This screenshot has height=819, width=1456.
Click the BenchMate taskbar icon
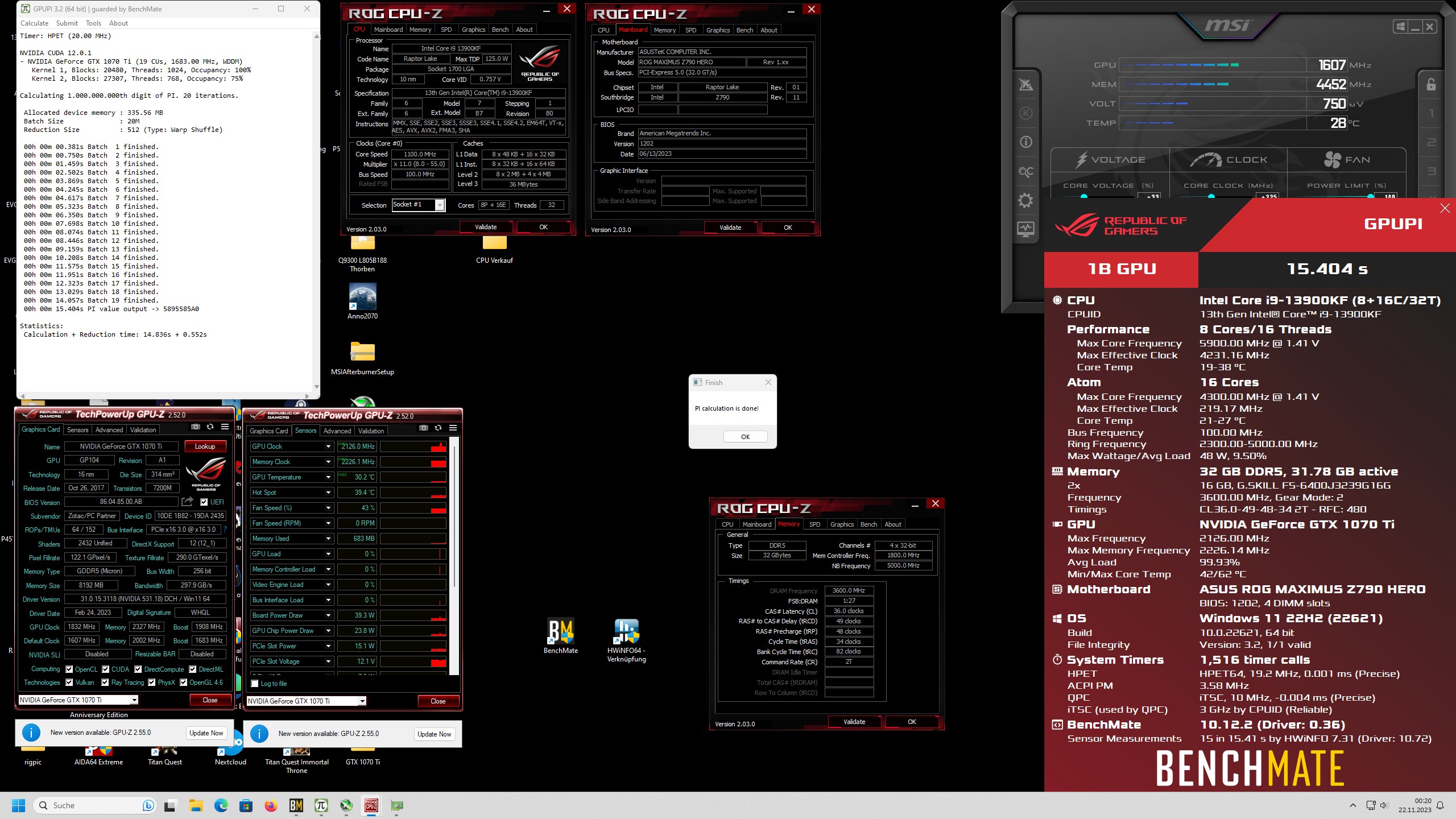(x=296, y=805)
